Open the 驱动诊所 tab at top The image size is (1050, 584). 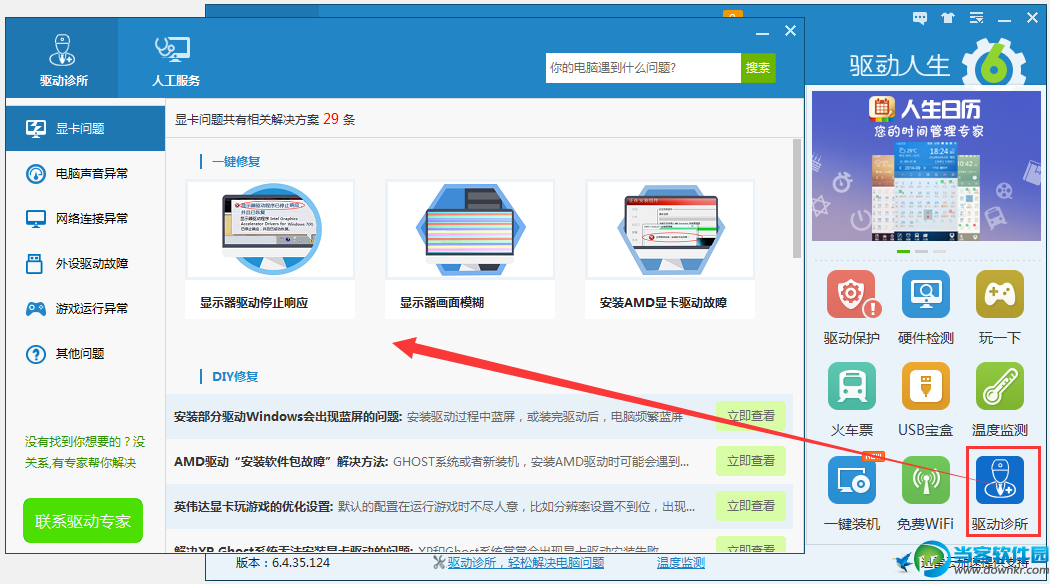[62, 59]
